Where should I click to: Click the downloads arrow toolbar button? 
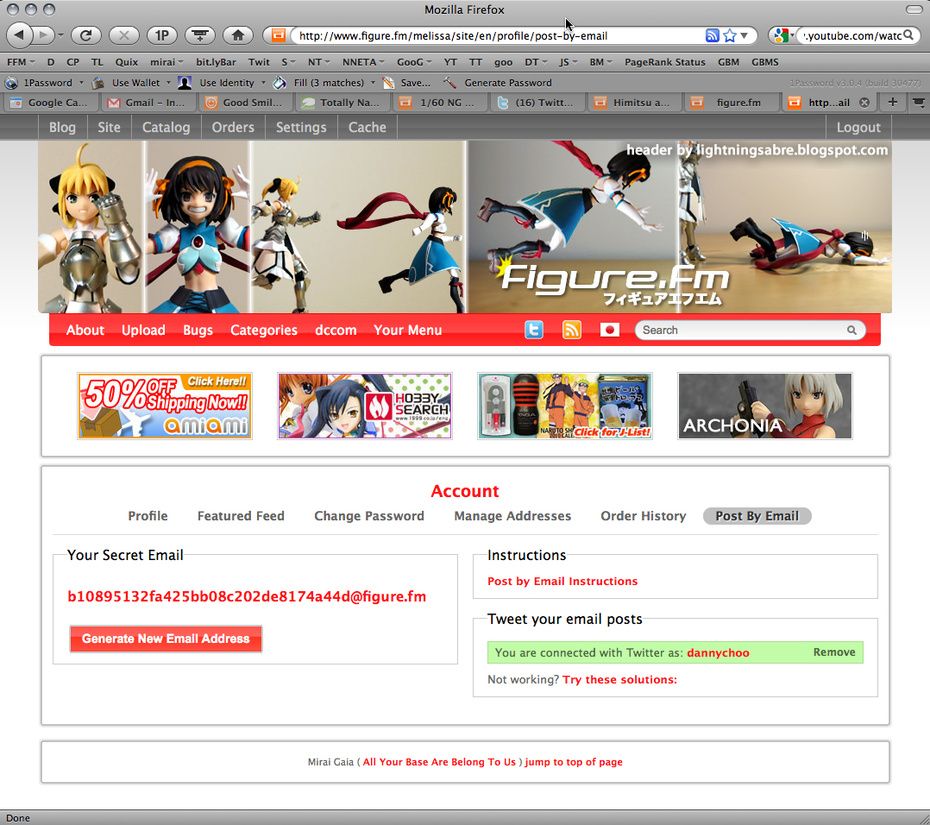click(x=200, y=36)
